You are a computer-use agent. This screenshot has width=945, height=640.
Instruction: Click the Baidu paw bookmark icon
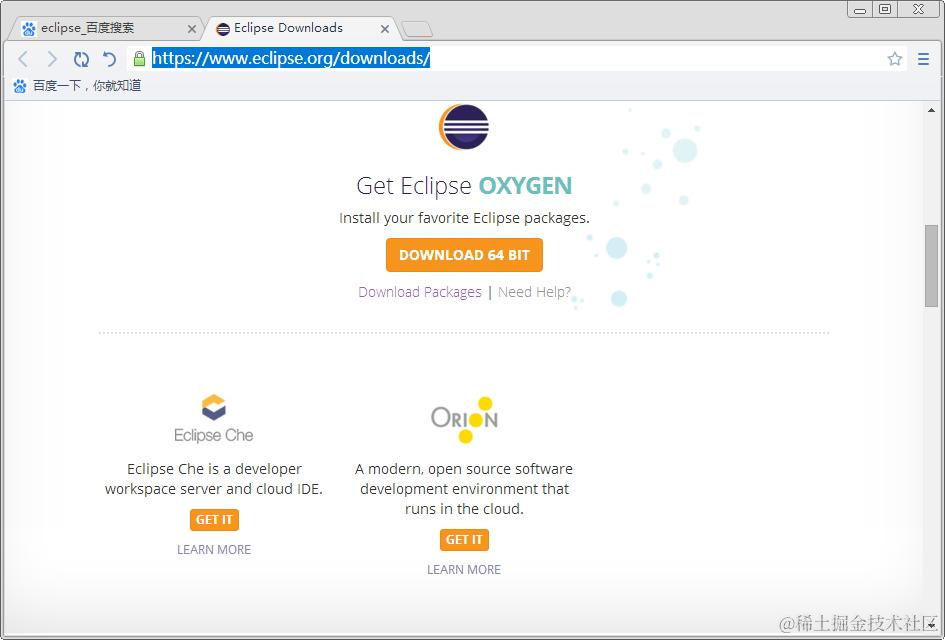20,86
